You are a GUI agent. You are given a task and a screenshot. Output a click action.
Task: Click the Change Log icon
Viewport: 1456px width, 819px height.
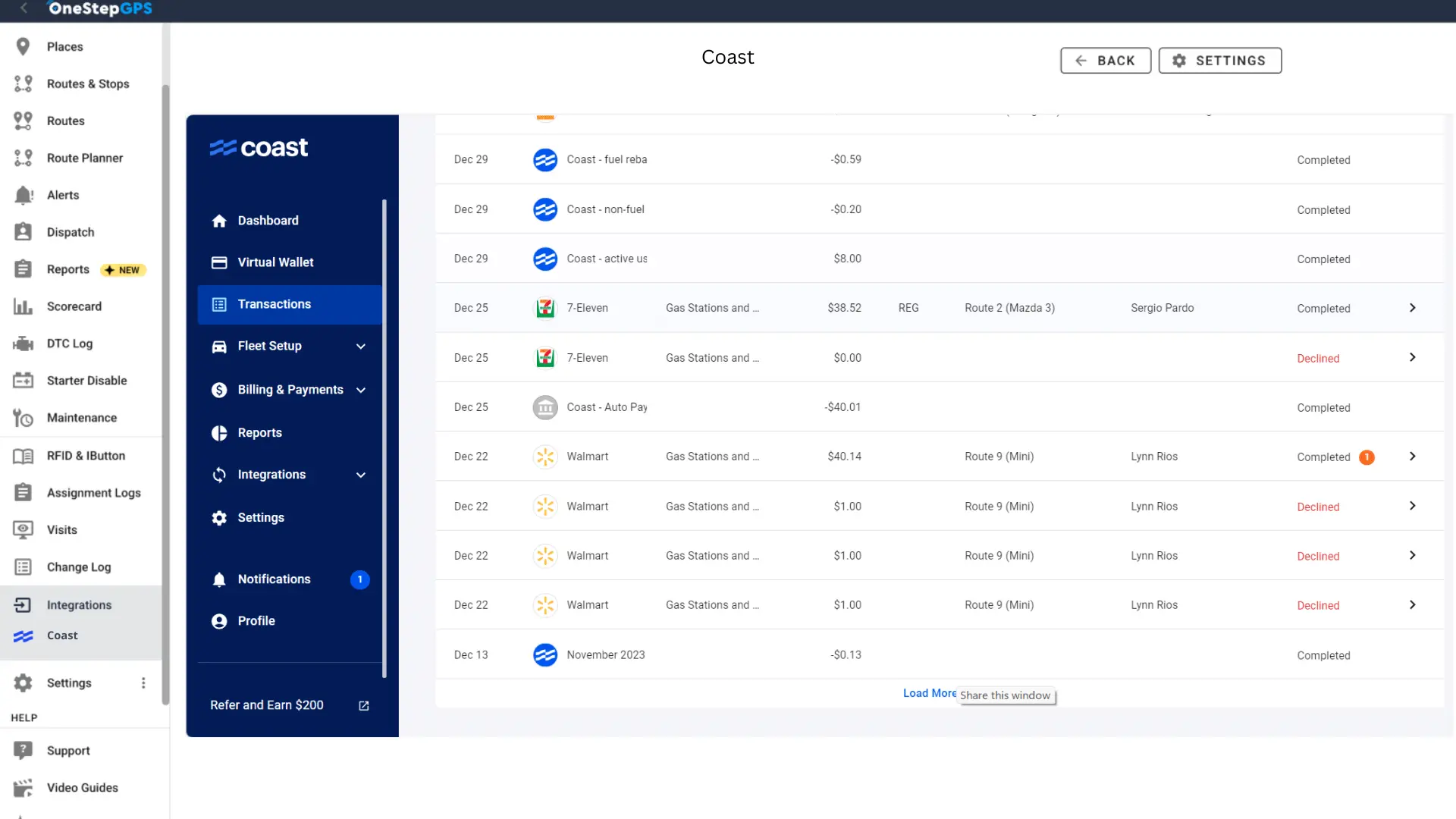coord(23,567)
